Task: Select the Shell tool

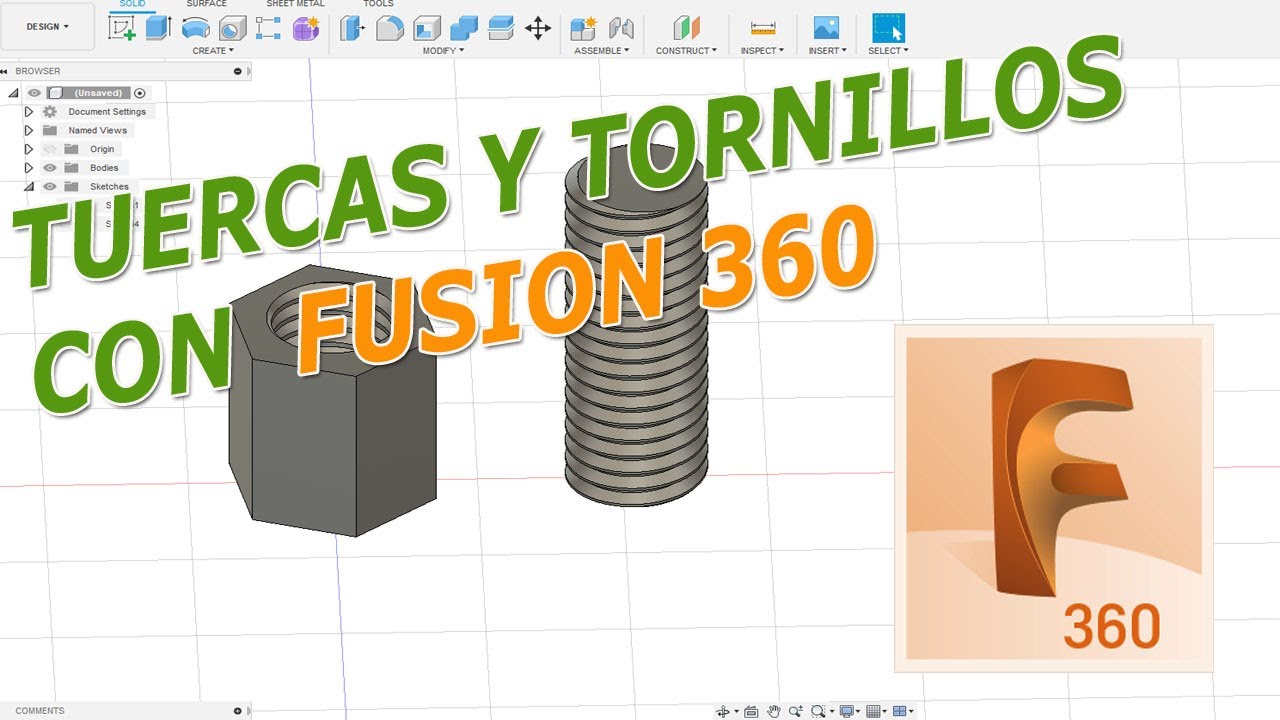Action: click(427, 28)
